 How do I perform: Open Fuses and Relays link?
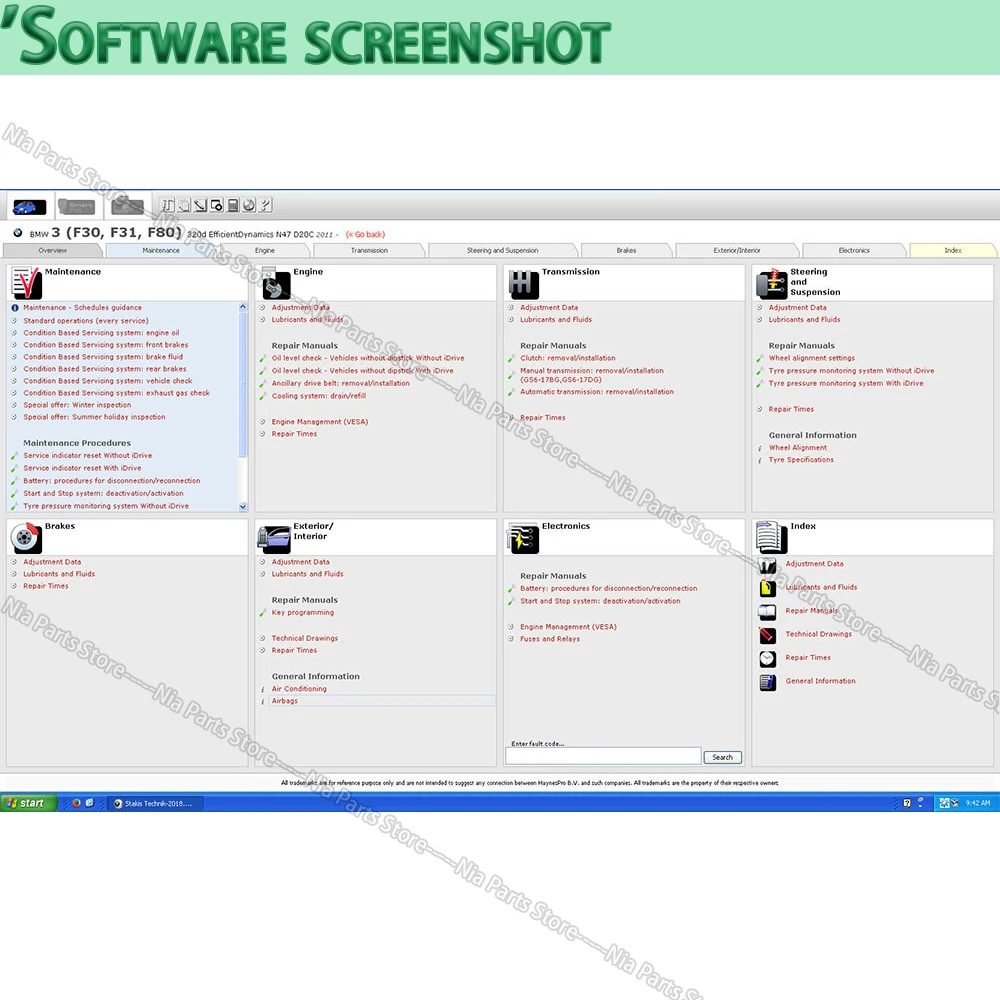(x=550, y=639)
